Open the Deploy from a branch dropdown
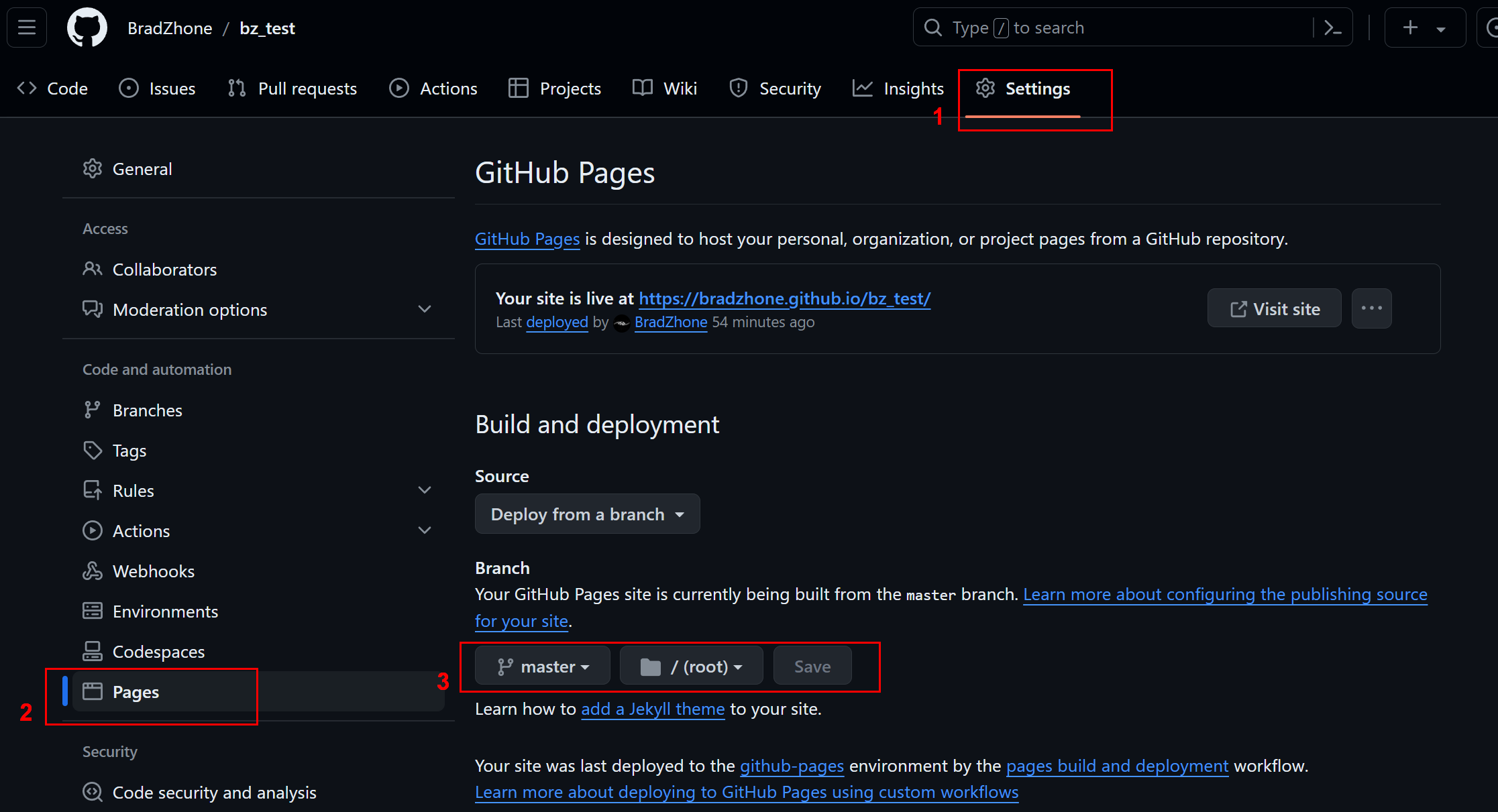 click(587, 514)
